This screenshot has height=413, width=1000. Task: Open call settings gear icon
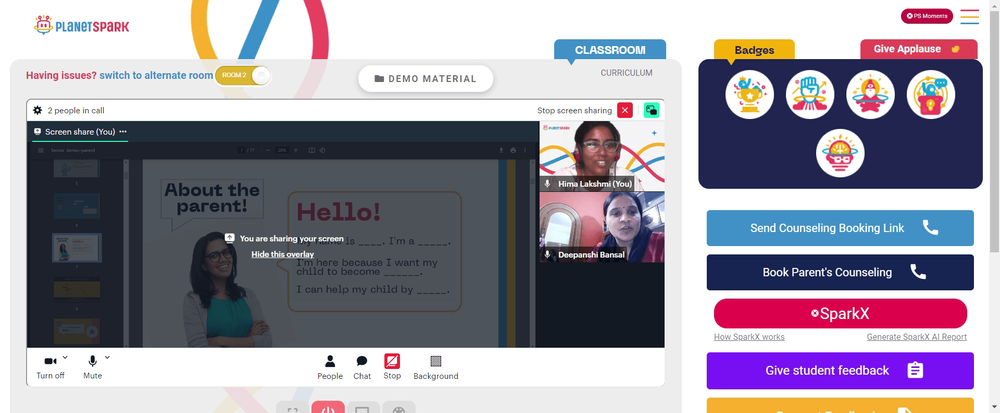coord(38,110)
